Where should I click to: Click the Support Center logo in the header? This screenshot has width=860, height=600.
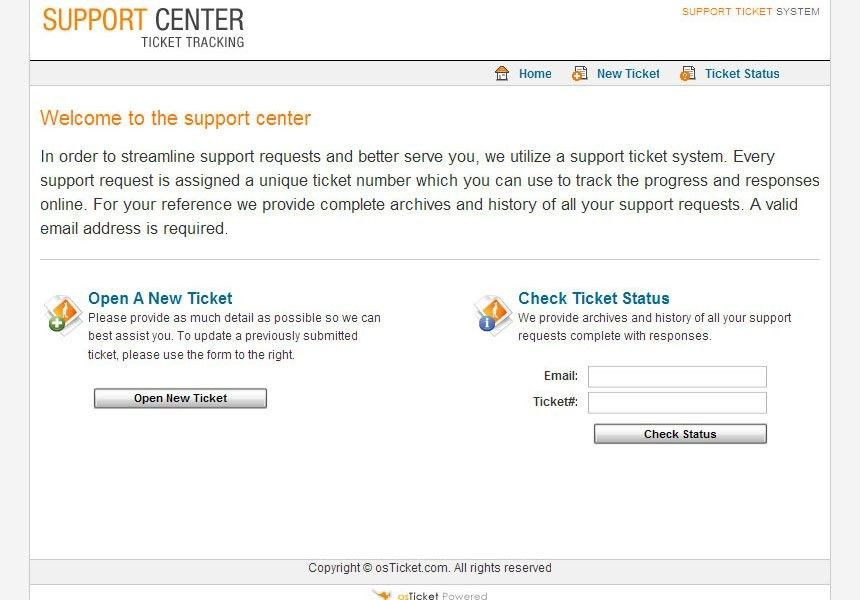click(x=143, y=27)
